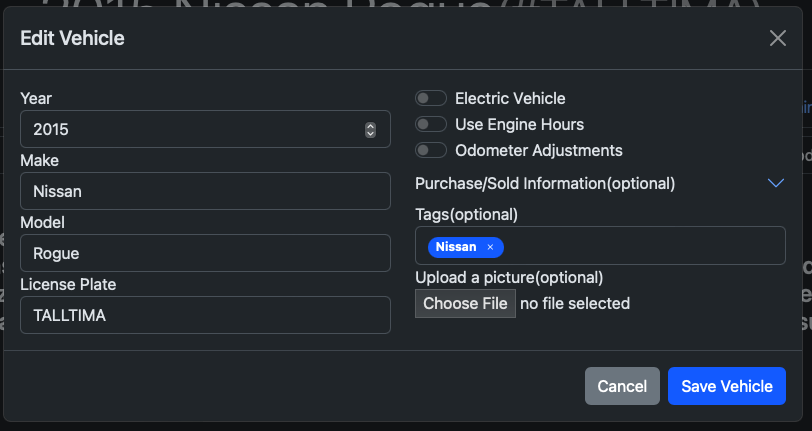Close the Edit Vehicle dialog
Image resolution: width=812 pixels, height=431 pixels.
point(777,39)
